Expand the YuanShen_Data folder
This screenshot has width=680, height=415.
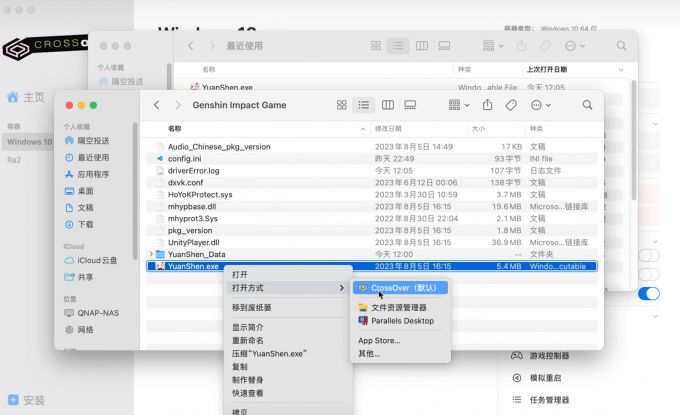point(151,254)
